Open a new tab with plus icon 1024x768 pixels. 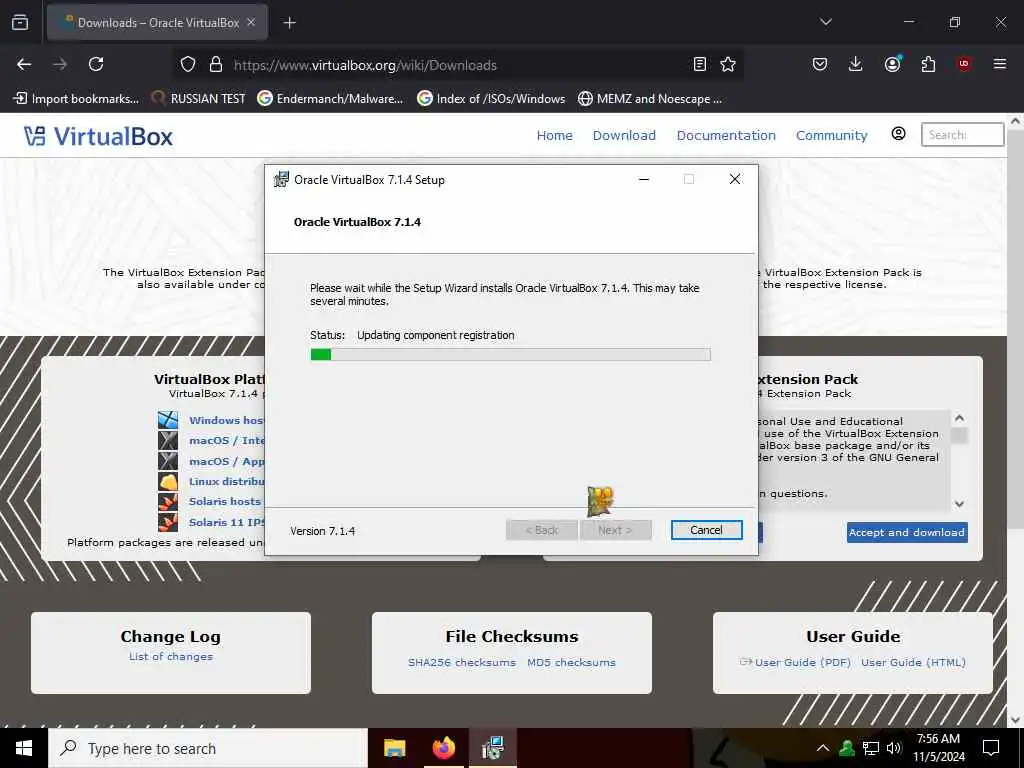pos(289,23)
